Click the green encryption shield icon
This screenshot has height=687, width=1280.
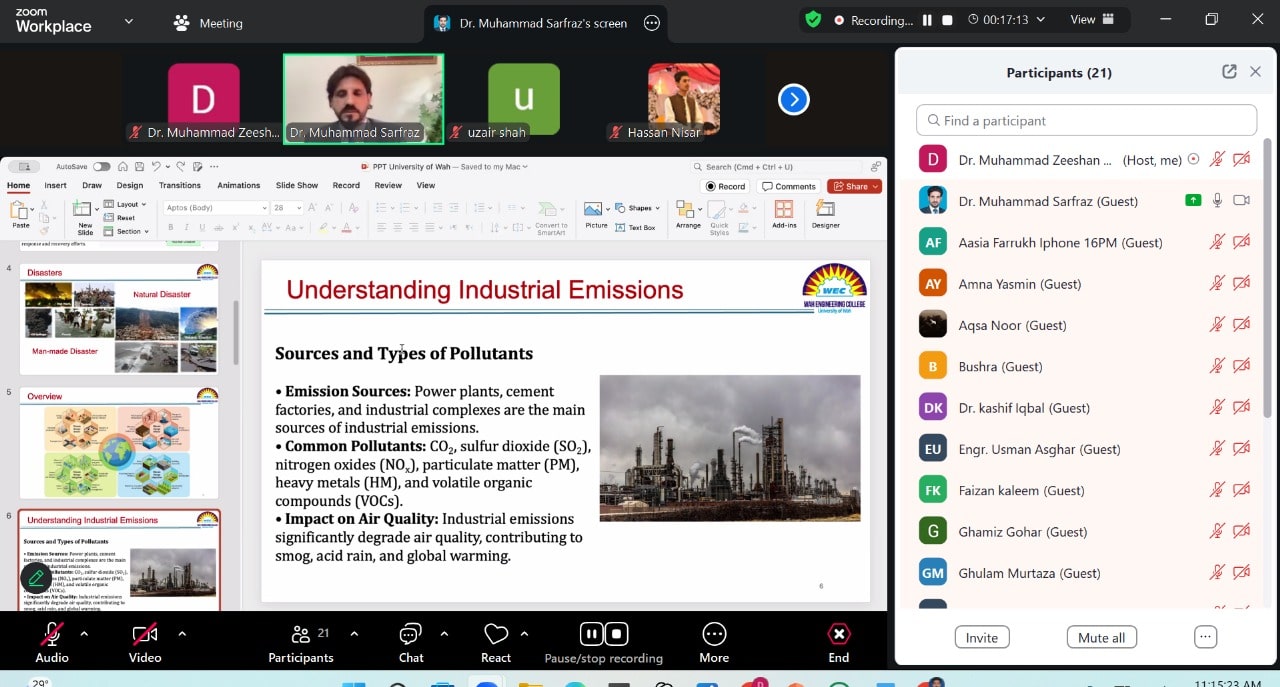(813, 20)
